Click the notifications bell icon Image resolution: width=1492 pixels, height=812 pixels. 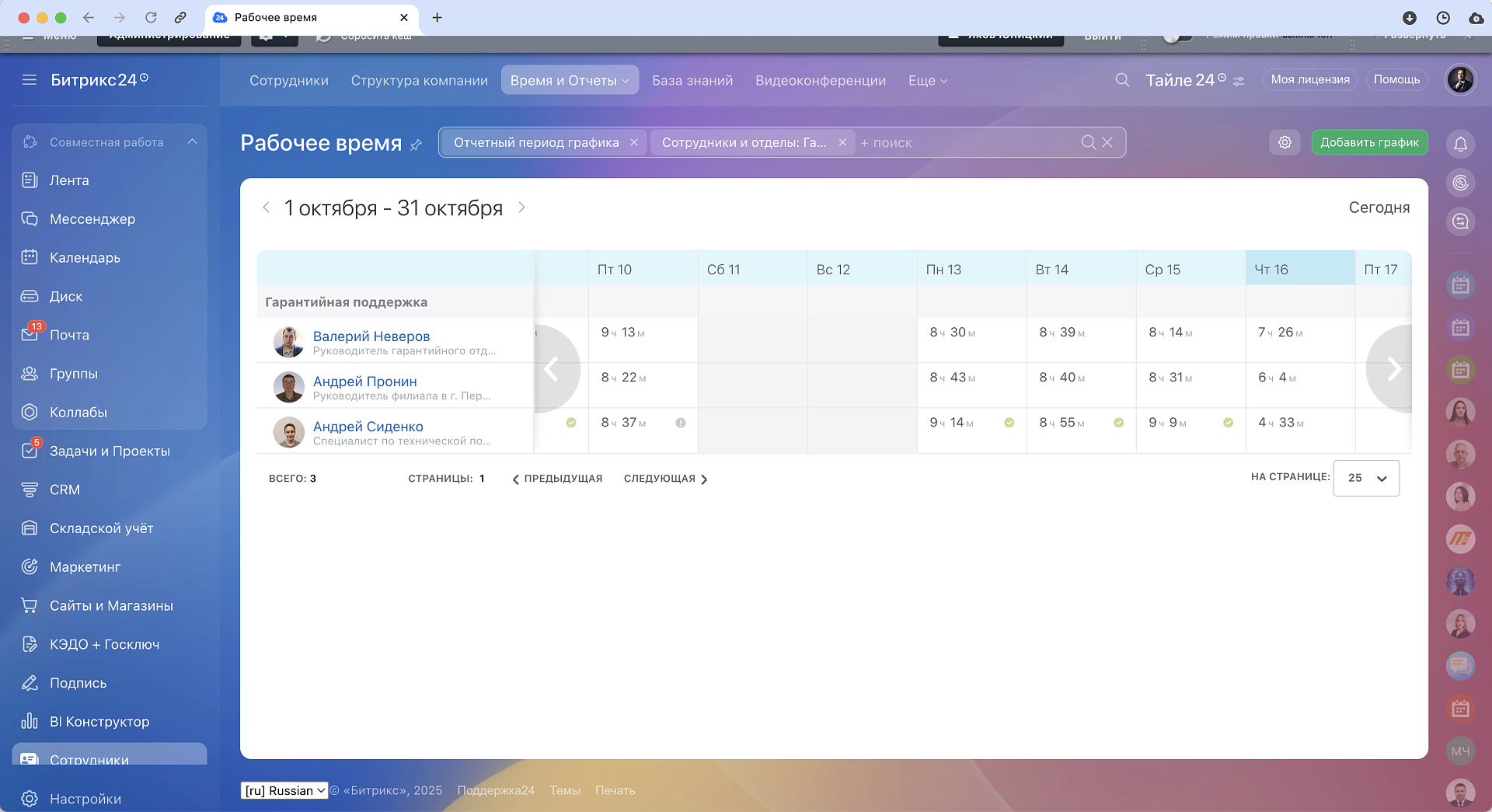(x=1460, y=144)
